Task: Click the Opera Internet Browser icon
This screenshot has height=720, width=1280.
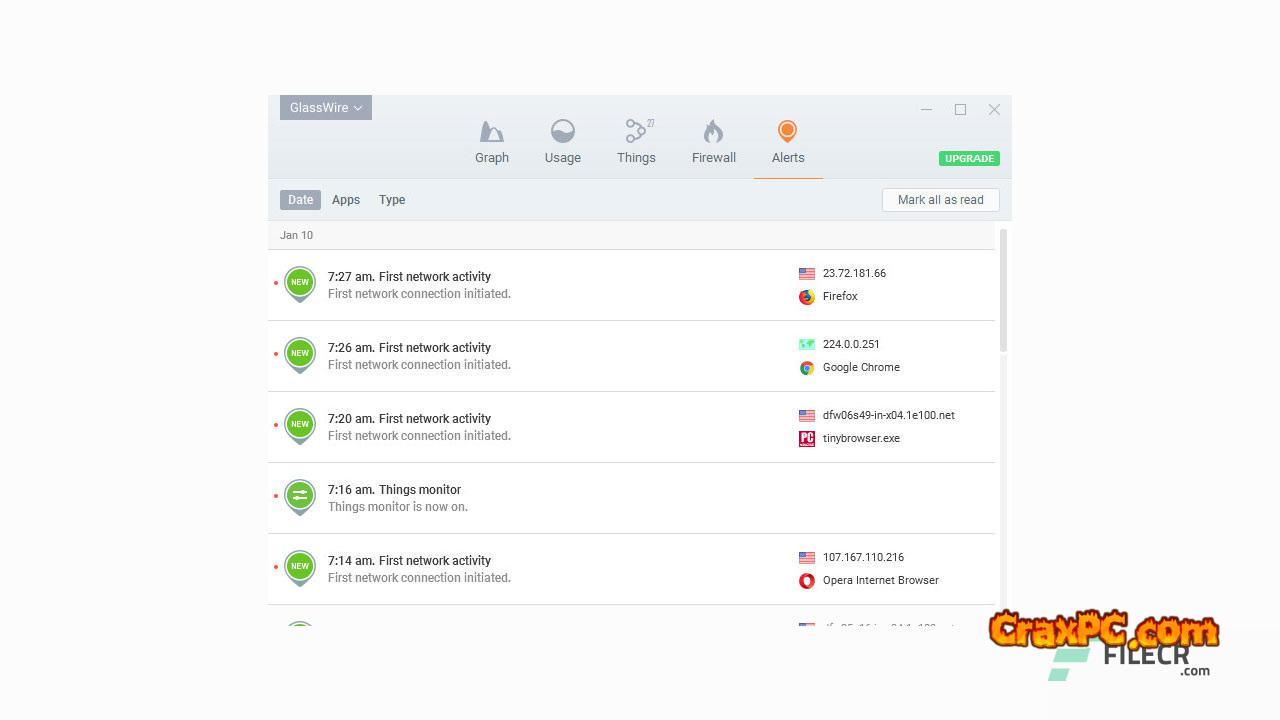Action: [807, 581]
